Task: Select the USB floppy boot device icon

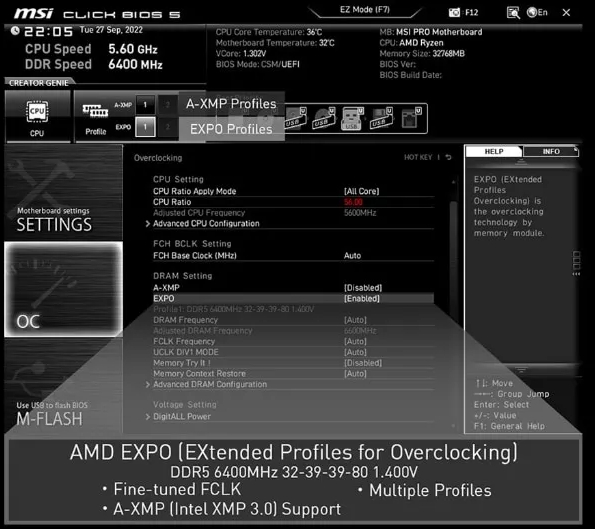Action: coord(381,118)
